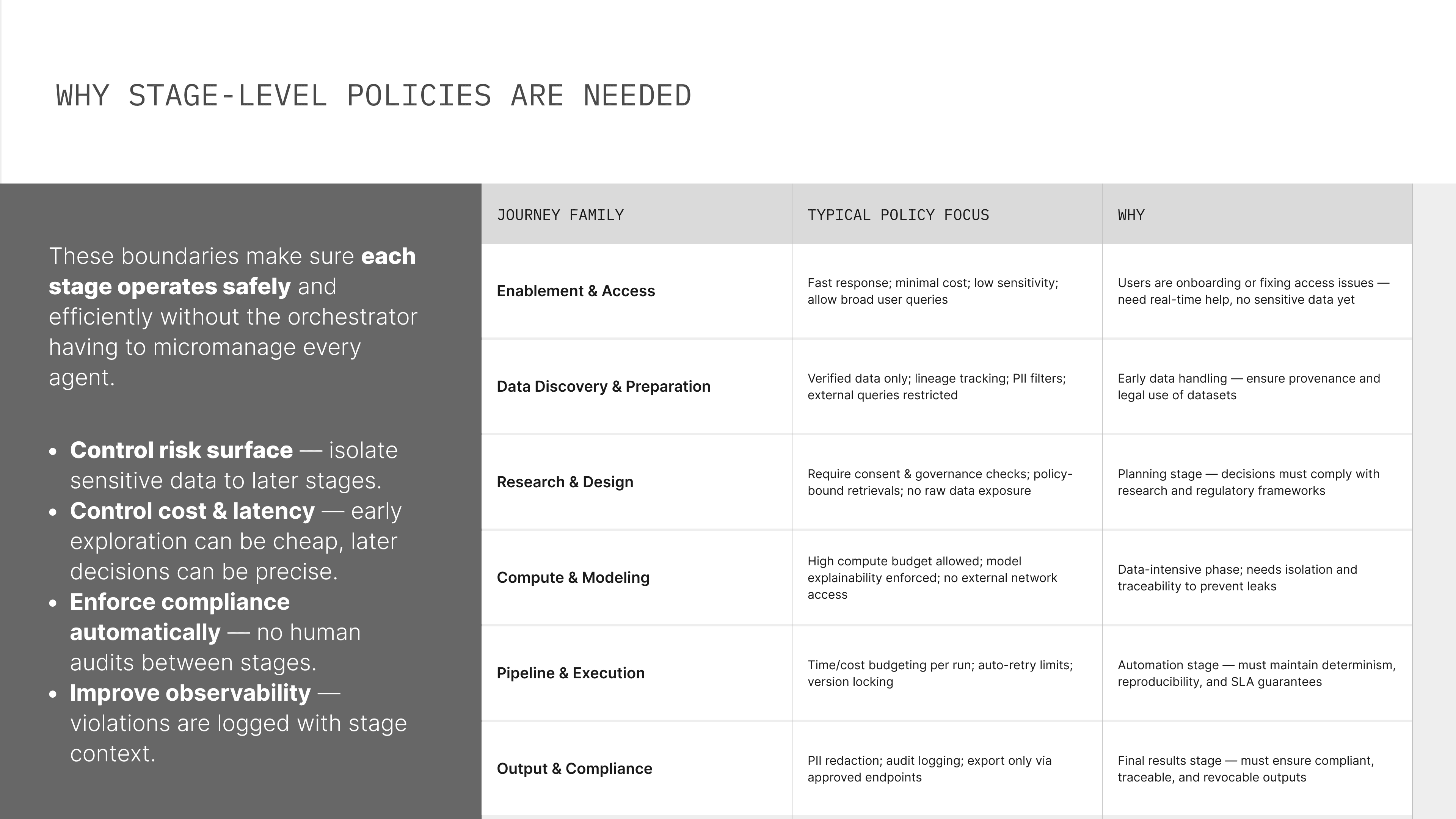The height and width of the screenshot is (819, 1456).
Task: Click the 'Enforce compliance automatically' bullet
Action: point(215,632)
